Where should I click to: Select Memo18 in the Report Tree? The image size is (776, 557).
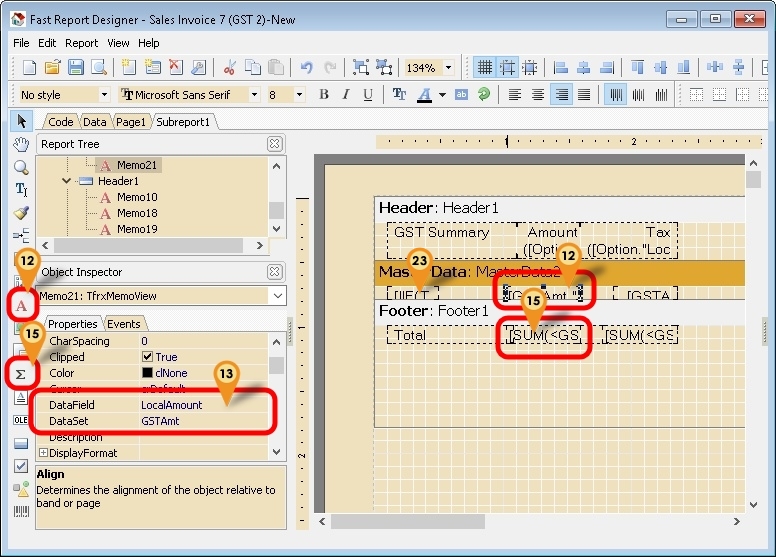click(x=137, y=213)
